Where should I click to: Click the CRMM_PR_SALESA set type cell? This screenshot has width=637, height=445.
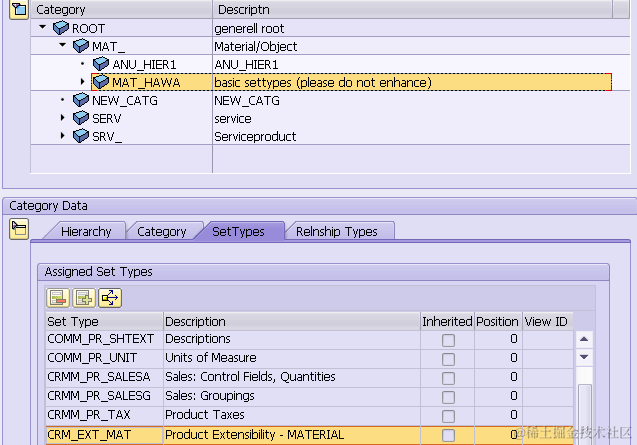pos(104,377)
